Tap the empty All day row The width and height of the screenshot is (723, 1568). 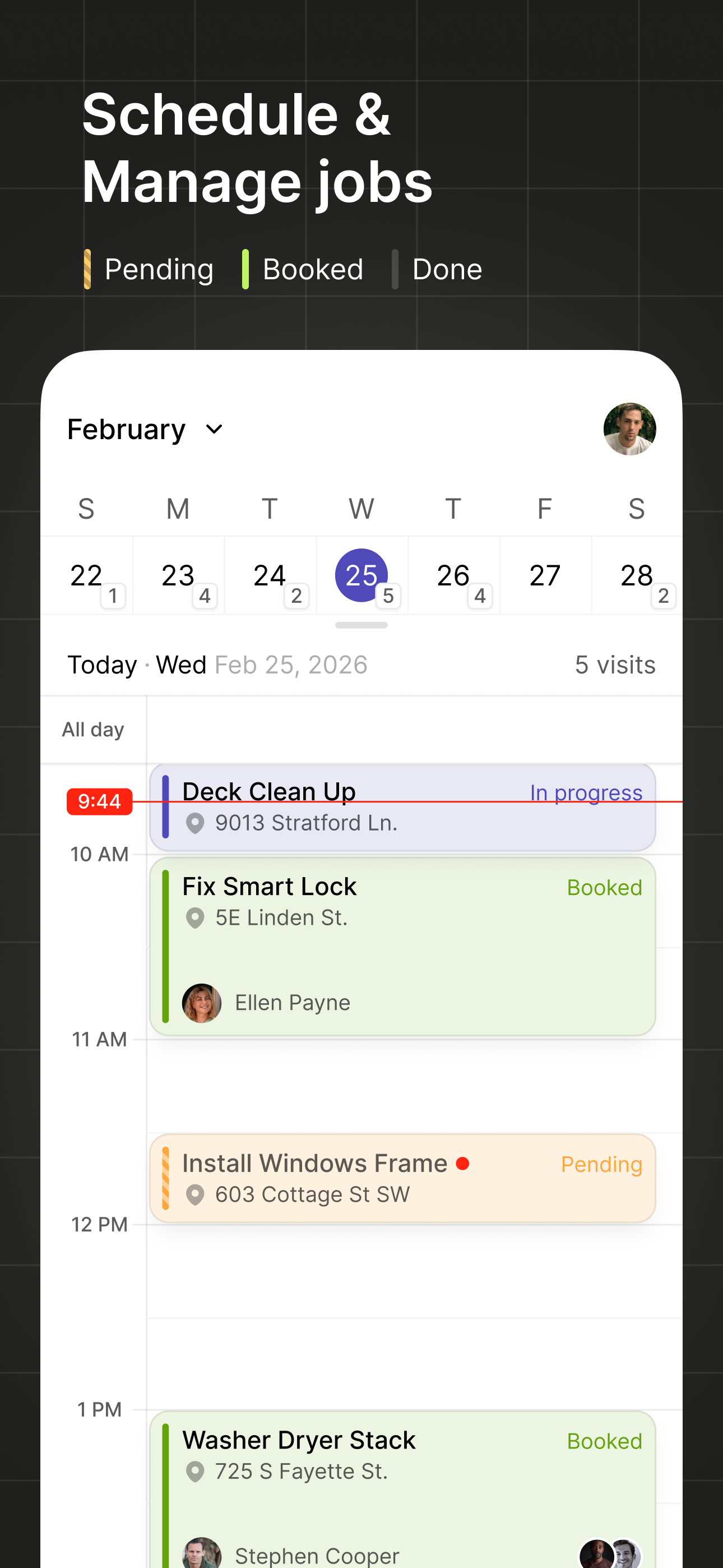click(x=414, y=729)
